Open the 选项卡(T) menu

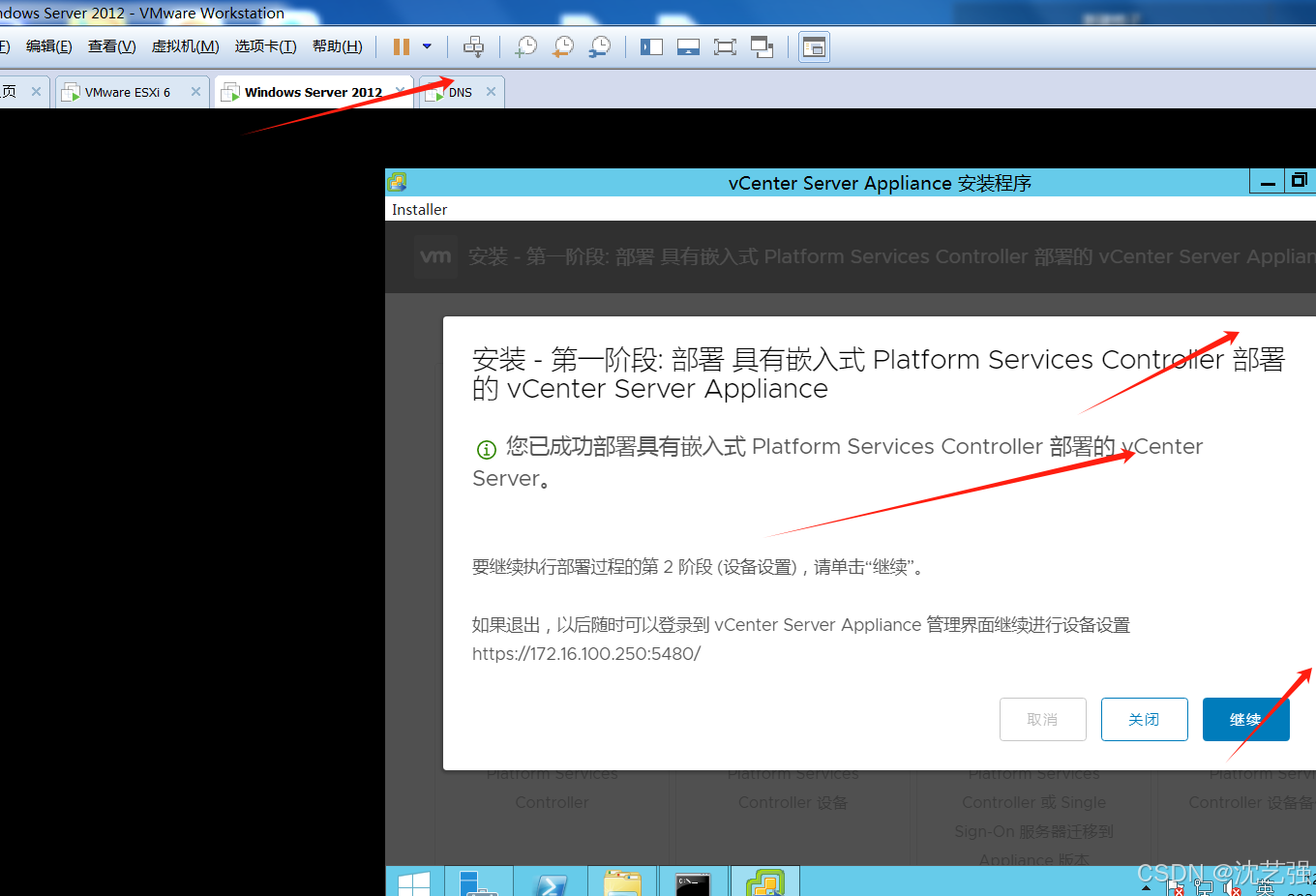(x=265, y=46)
